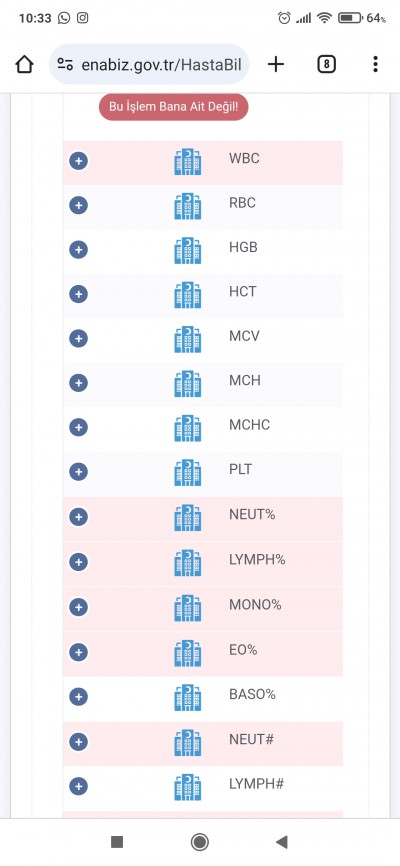This screenshot has width=400, height=866.
Task: Open the tab switcher showing 8 tabs
Action: coord(327,65)
